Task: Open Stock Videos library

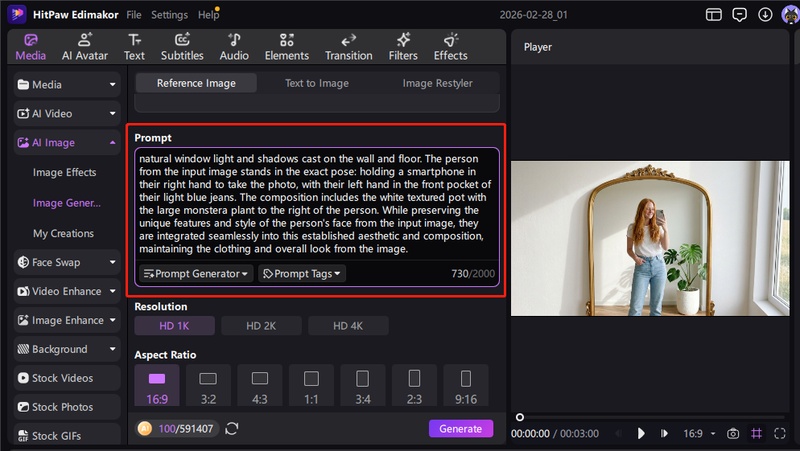Action: click(67, 378)
